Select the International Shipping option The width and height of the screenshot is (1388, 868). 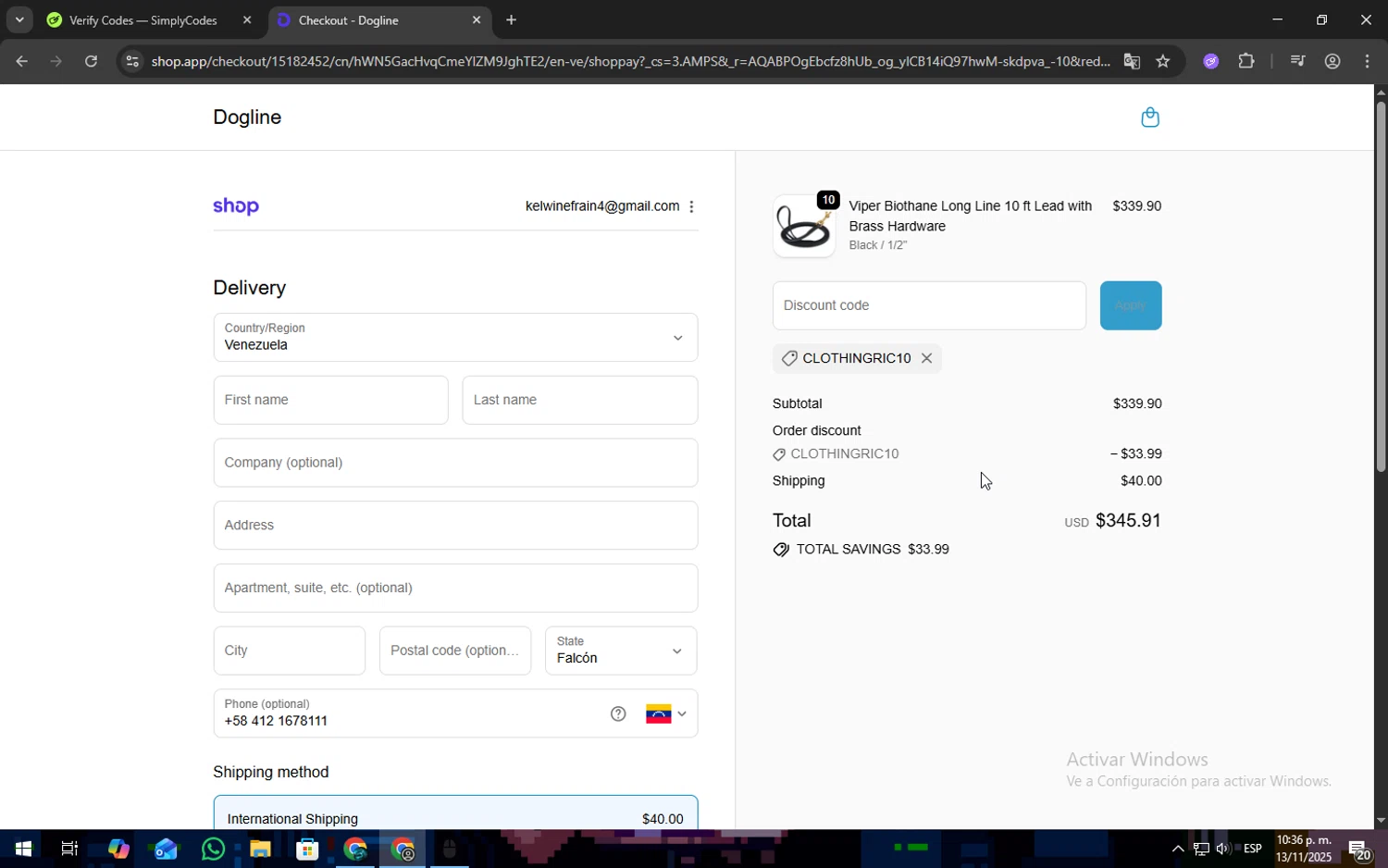pyautogui.click(x=455, y=818)
